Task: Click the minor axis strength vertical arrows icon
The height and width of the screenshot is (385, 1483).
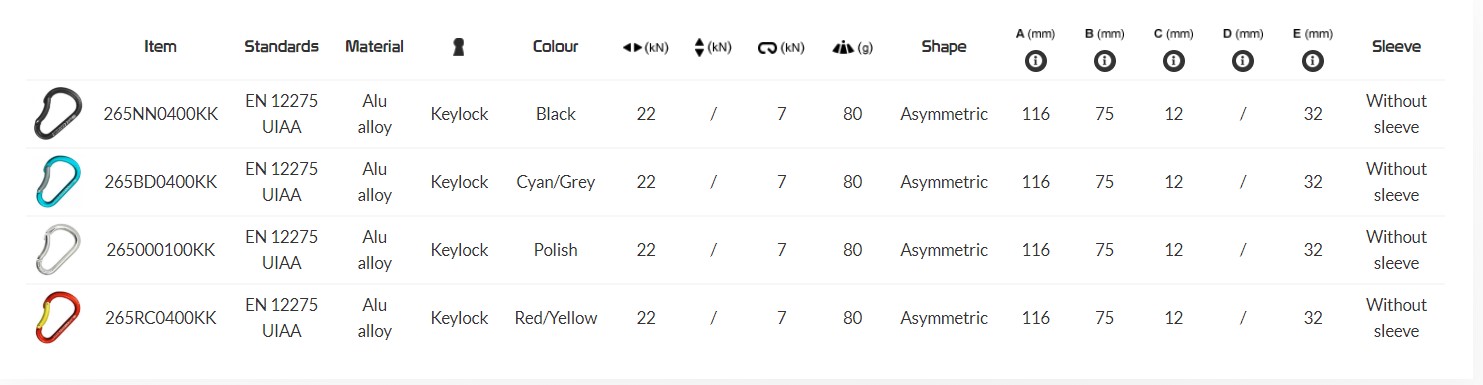Action: [x=700, y=47]
